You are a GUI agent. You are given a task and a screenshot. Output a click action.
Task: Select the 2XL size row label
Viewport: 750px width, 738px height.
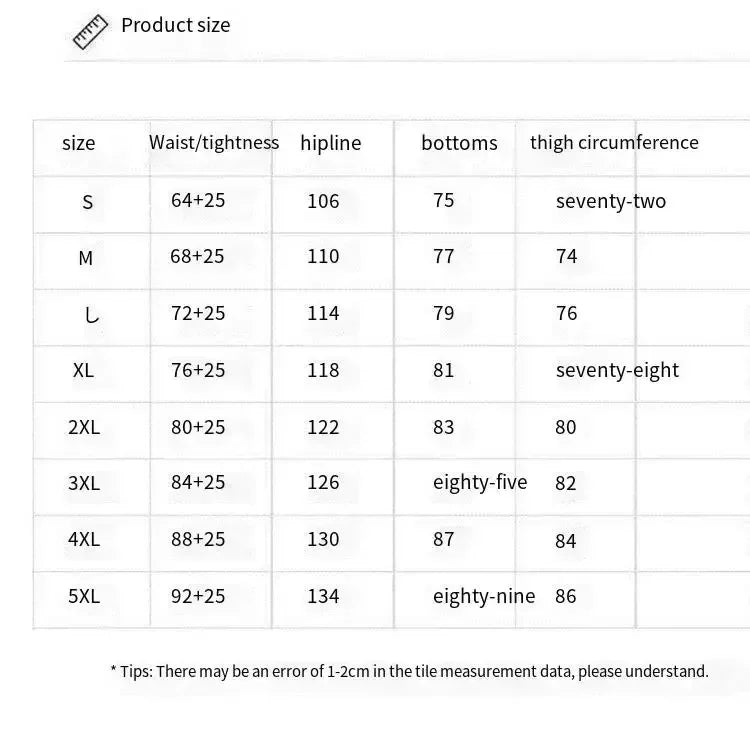pos(84,427)
